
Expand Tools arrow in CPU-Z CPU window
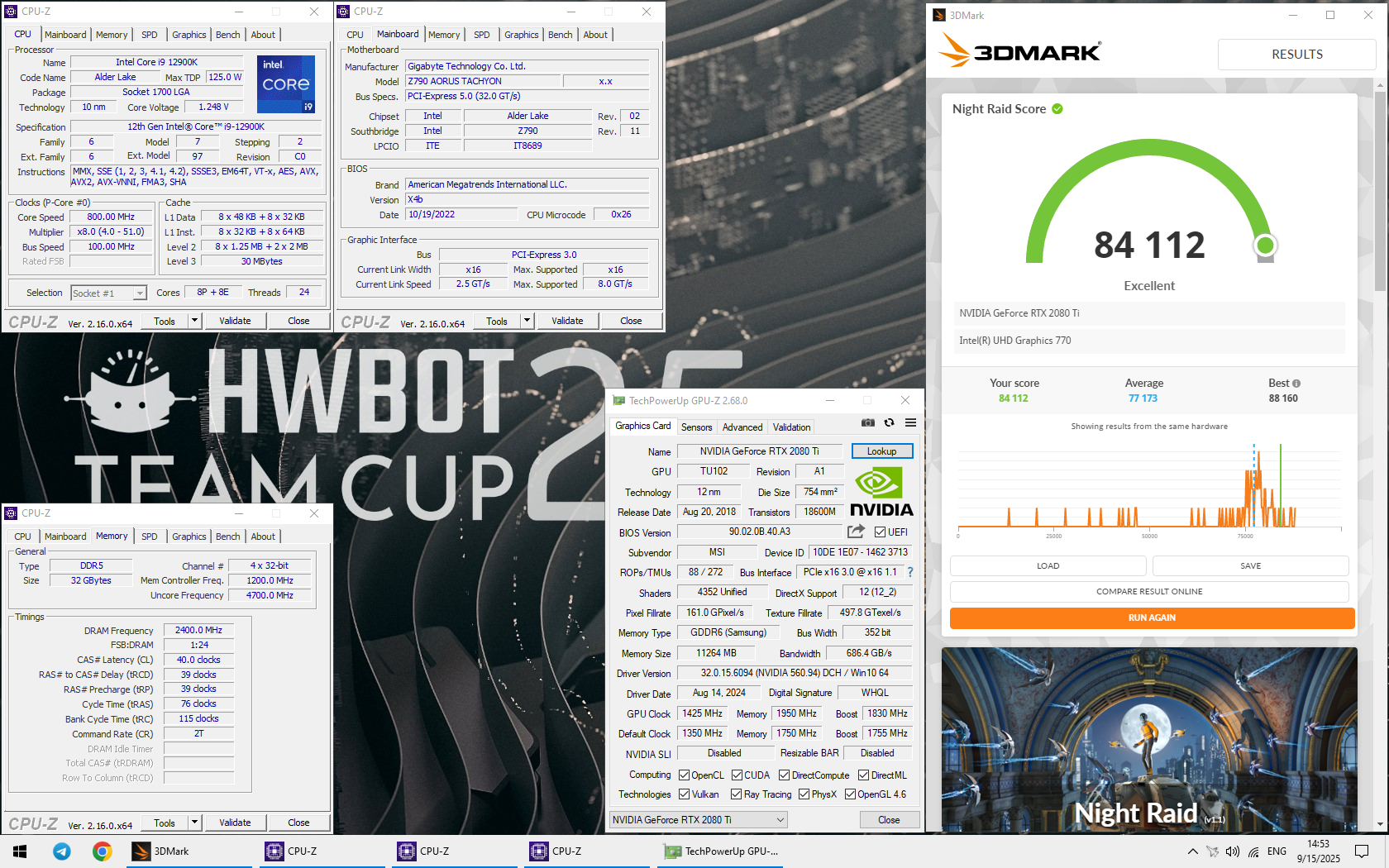[x=194, y=321]
